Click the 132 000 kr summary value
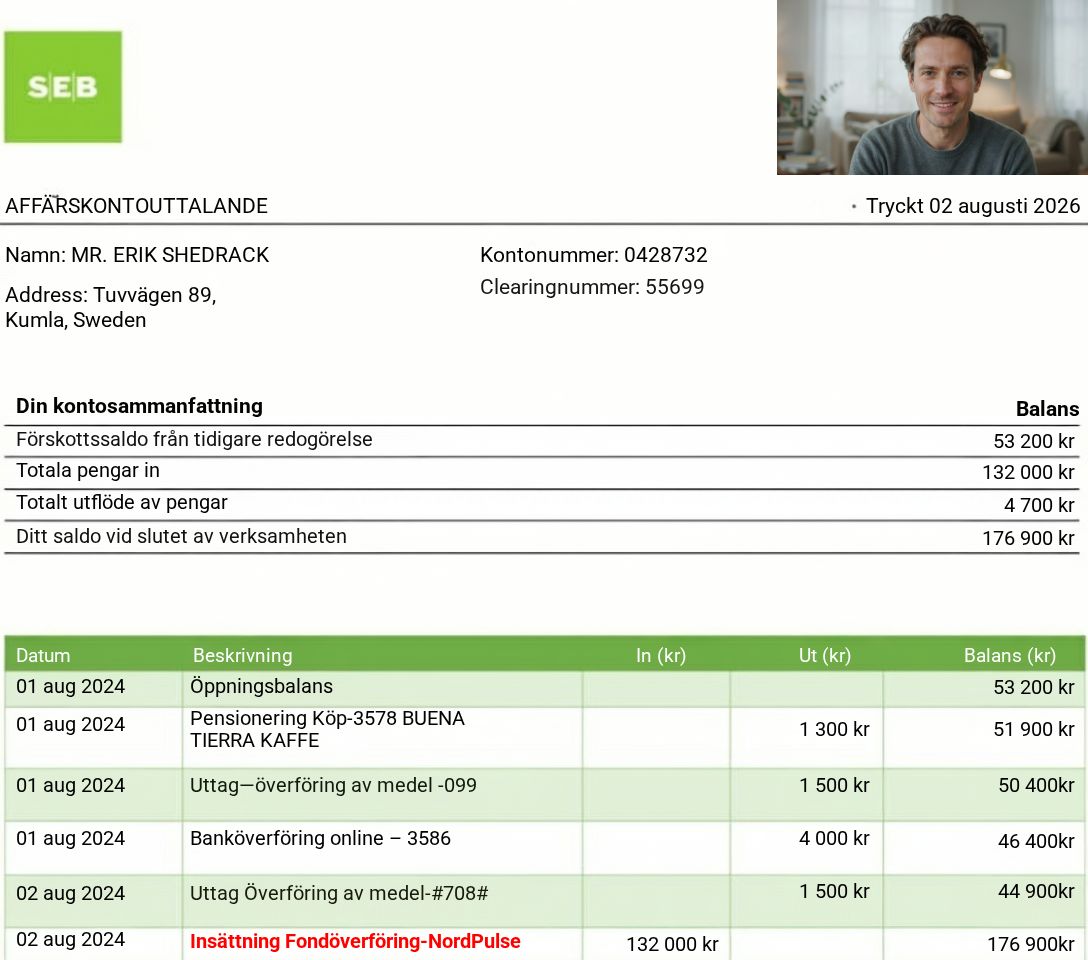The width and height of the screenshot is (1088, 960). click(1028, 472)
